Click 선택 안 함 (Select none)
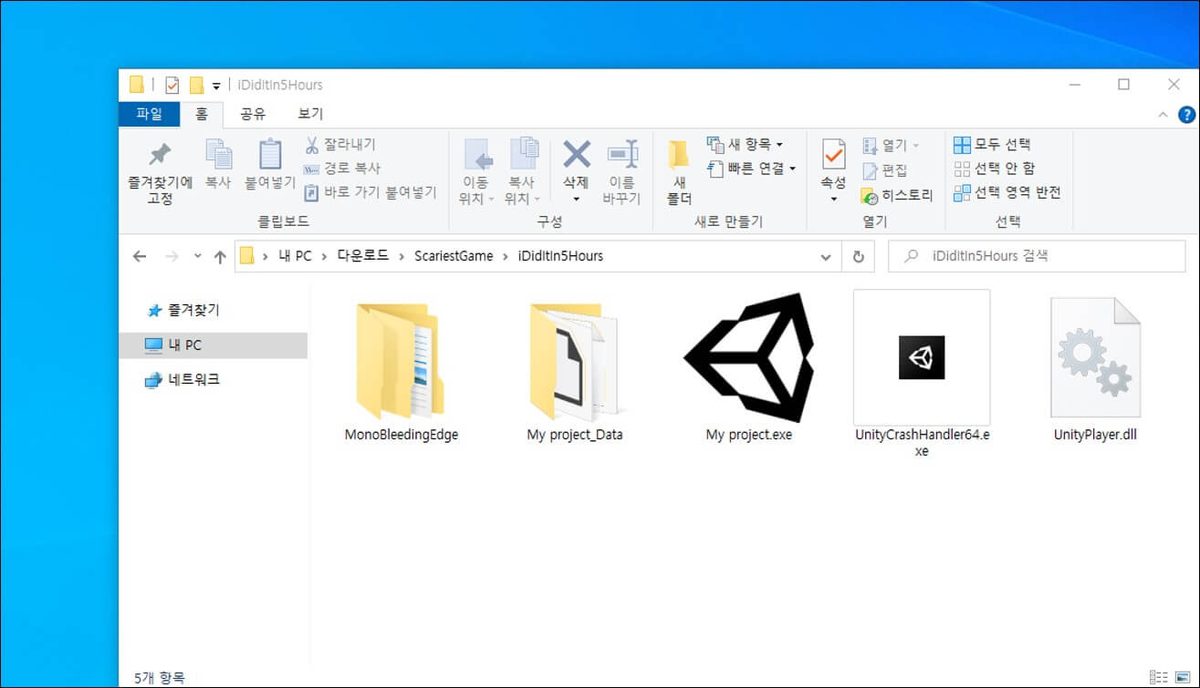This screenshot has width=1200, height=688. tap(994, 168)
